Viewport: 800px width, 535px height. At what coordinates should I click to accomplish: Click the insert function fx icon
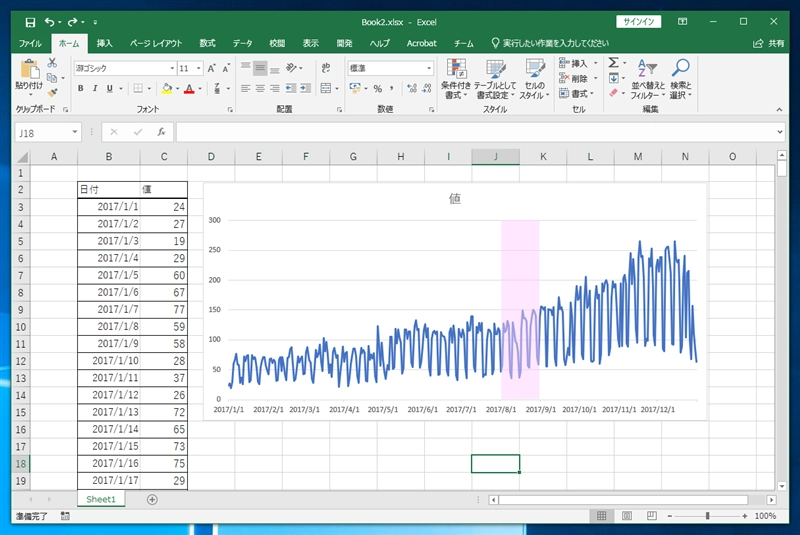(161, 132)
